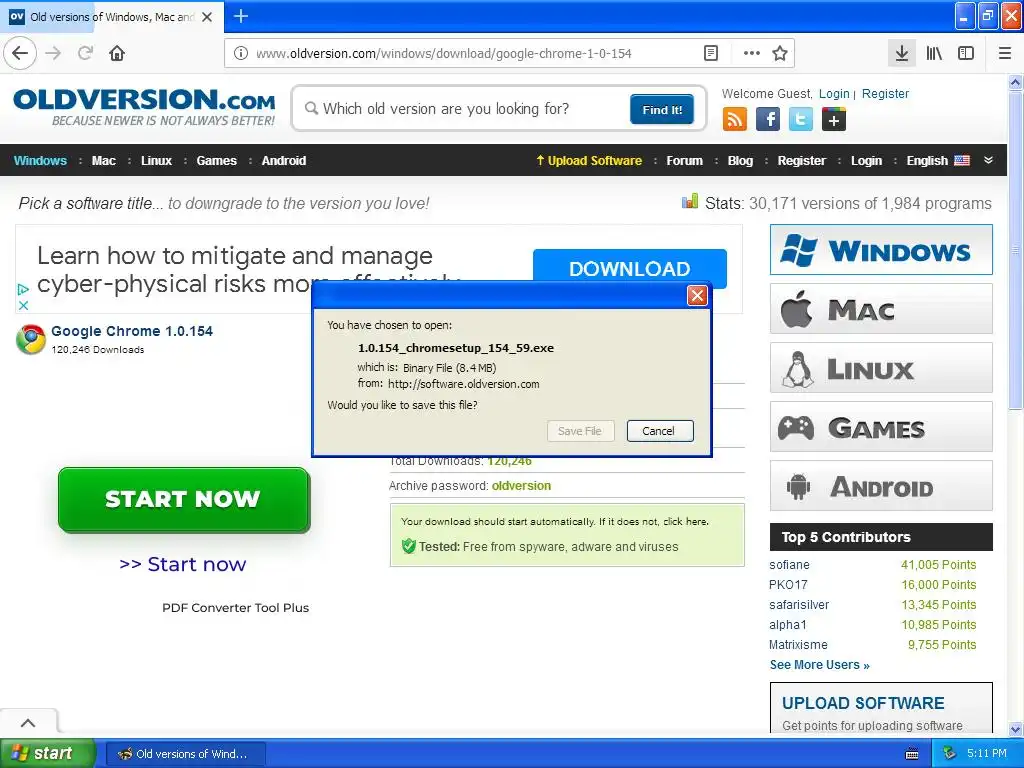This screenshot has height=768, width=1024.
Task: Click the green Tested checkmark shield icon
Action: click(x=408, y=546)
